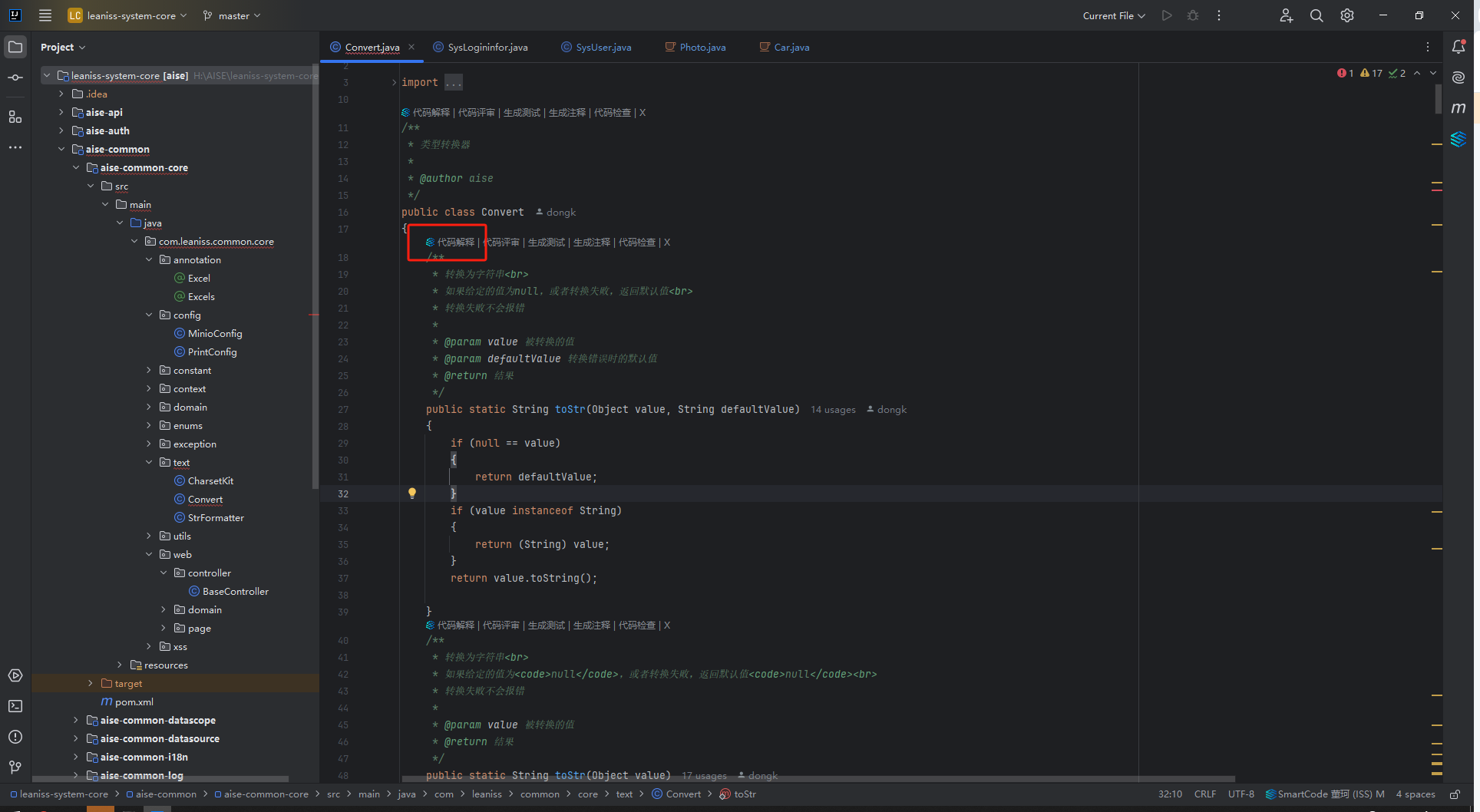The image size is (1480, 812).
Task: Open the AI Assistant spiral icon
Action: coord(1459,78)
